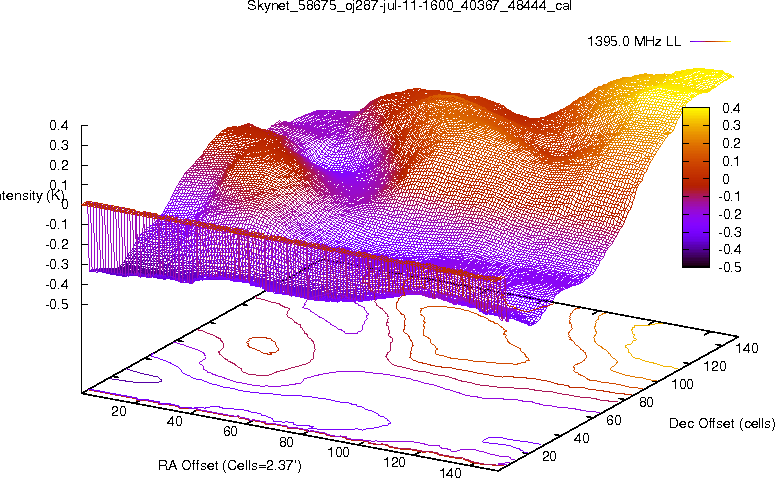Click the 0.3 label on the color bar
The width and height of the screenshot is (775, 478).
[731, 126]
